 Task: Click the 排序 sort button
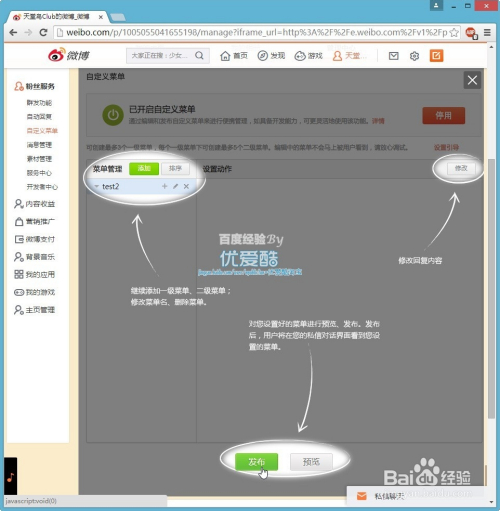pyautogui.click(x=175, y=168)
